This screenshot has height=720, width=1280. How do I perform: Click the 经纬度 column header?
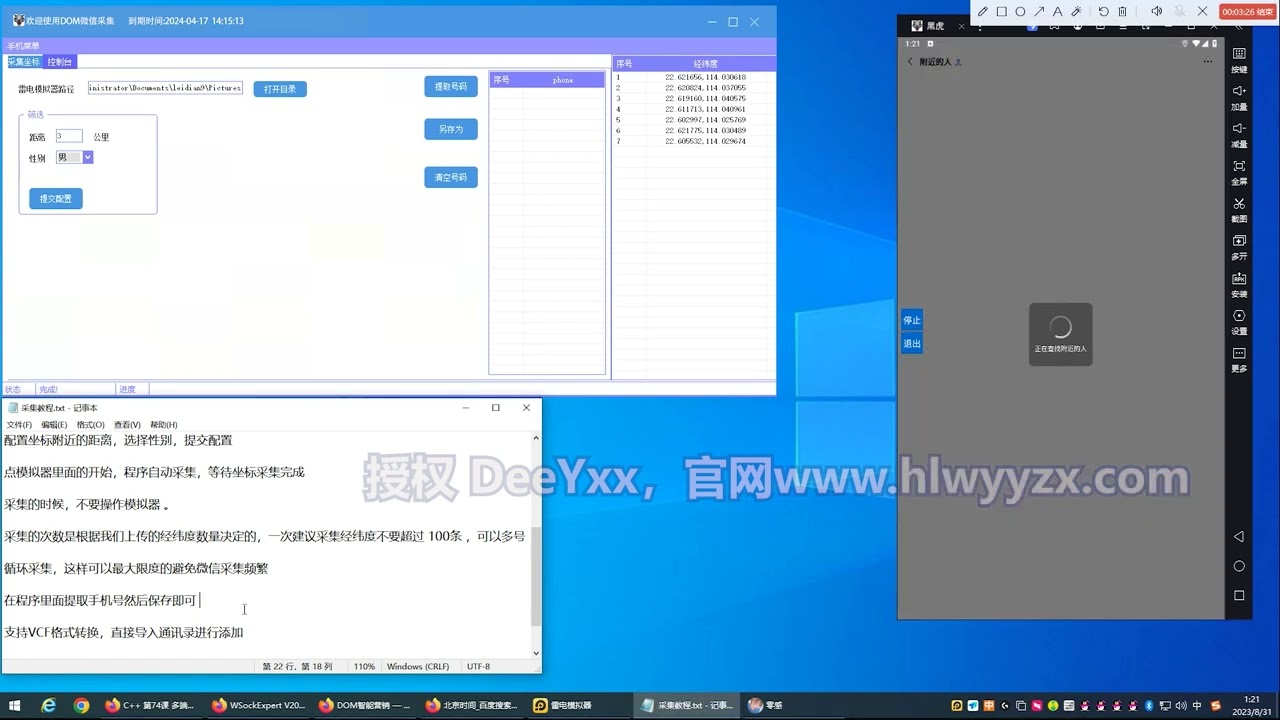(x=706, y=64)
